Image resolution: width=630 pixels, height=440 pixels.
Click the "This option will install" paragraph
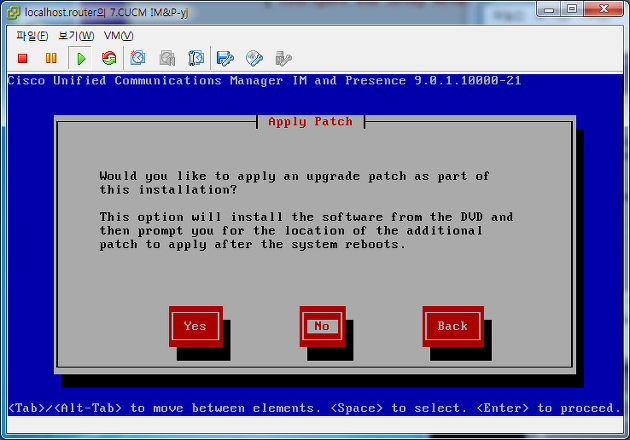[307, 231]
